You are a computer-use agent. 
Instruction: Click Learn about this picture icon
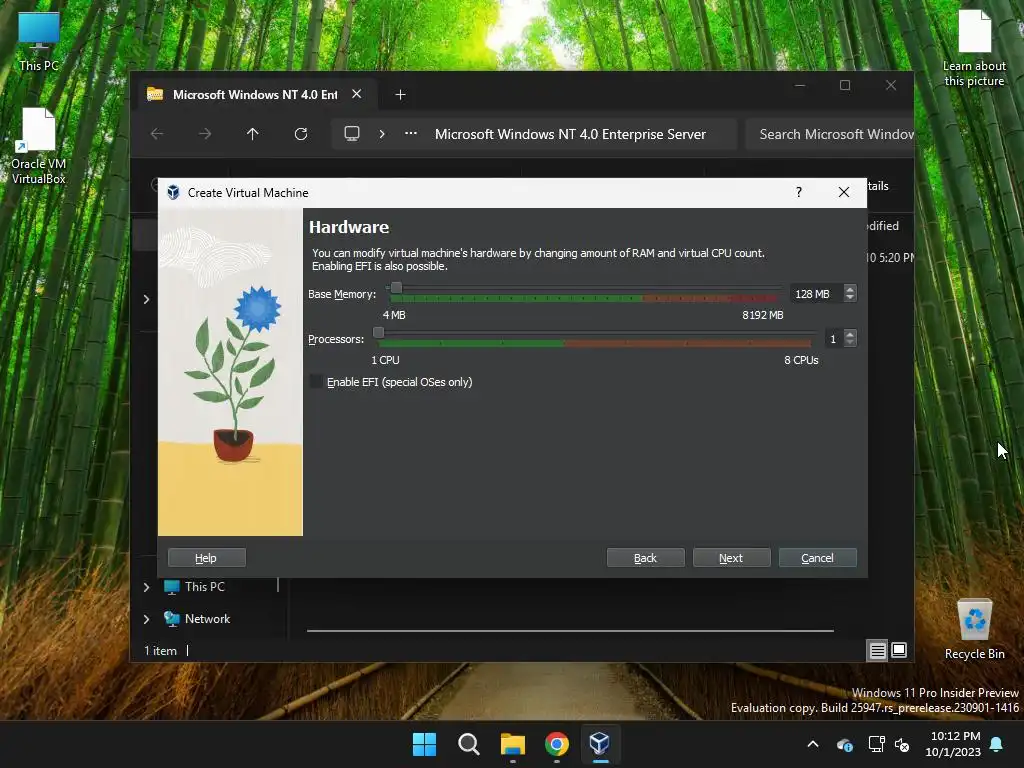(974, 49)
